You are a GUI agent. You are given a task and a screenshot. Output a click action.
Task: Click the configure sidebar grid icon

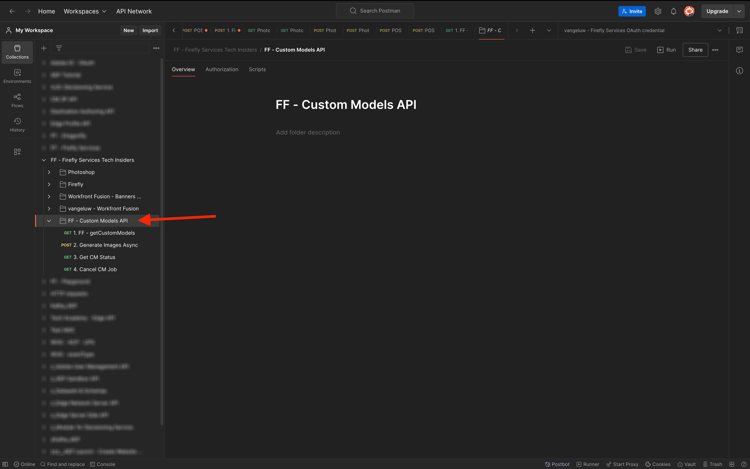coord(17,152)
